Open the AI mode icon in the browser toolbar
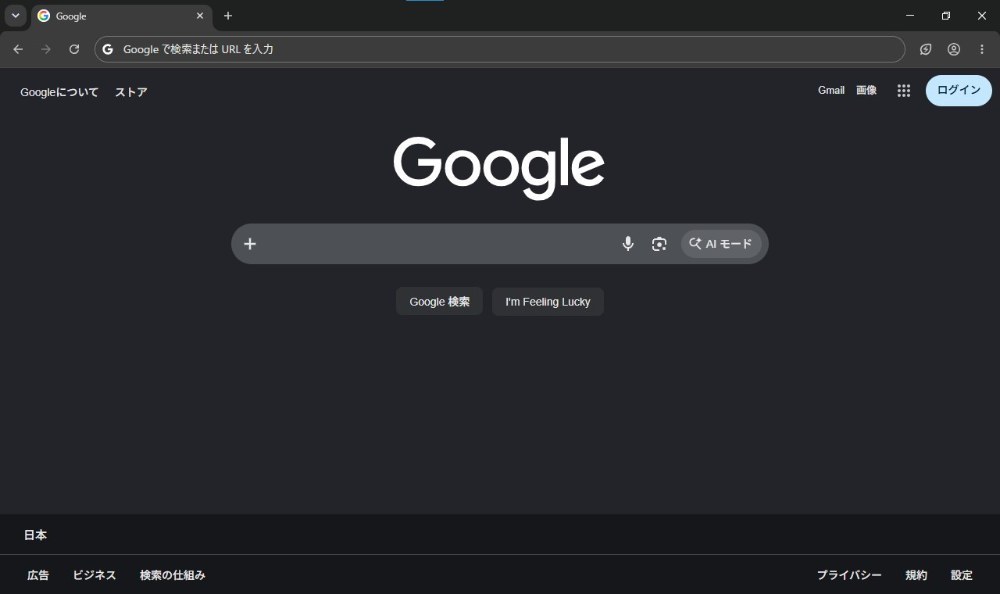Viewport: 1000px width, 594px height. point(925,49)
